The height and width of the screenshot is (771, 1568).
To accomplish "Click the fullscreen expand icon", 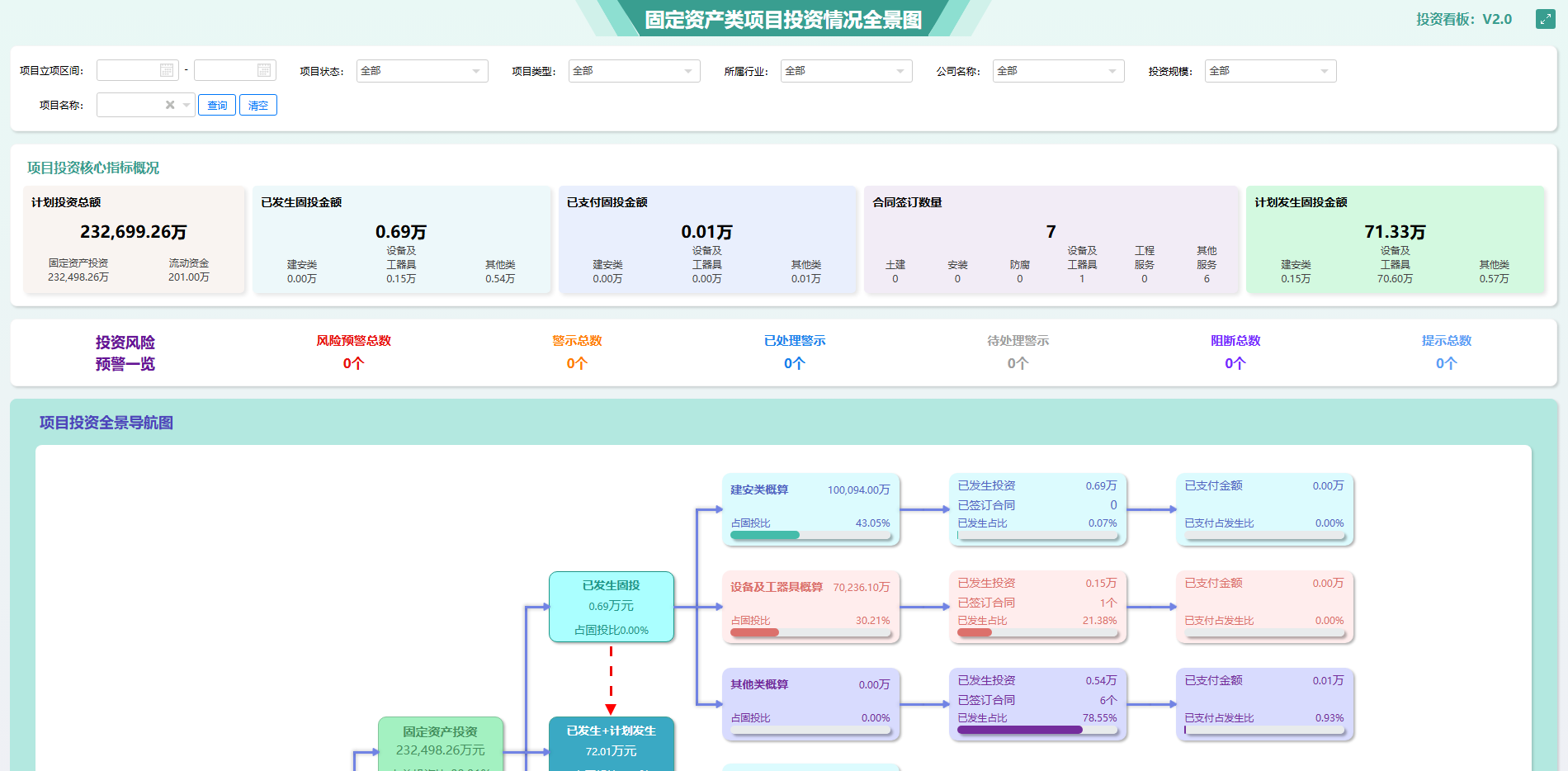I will [1545, 19].
